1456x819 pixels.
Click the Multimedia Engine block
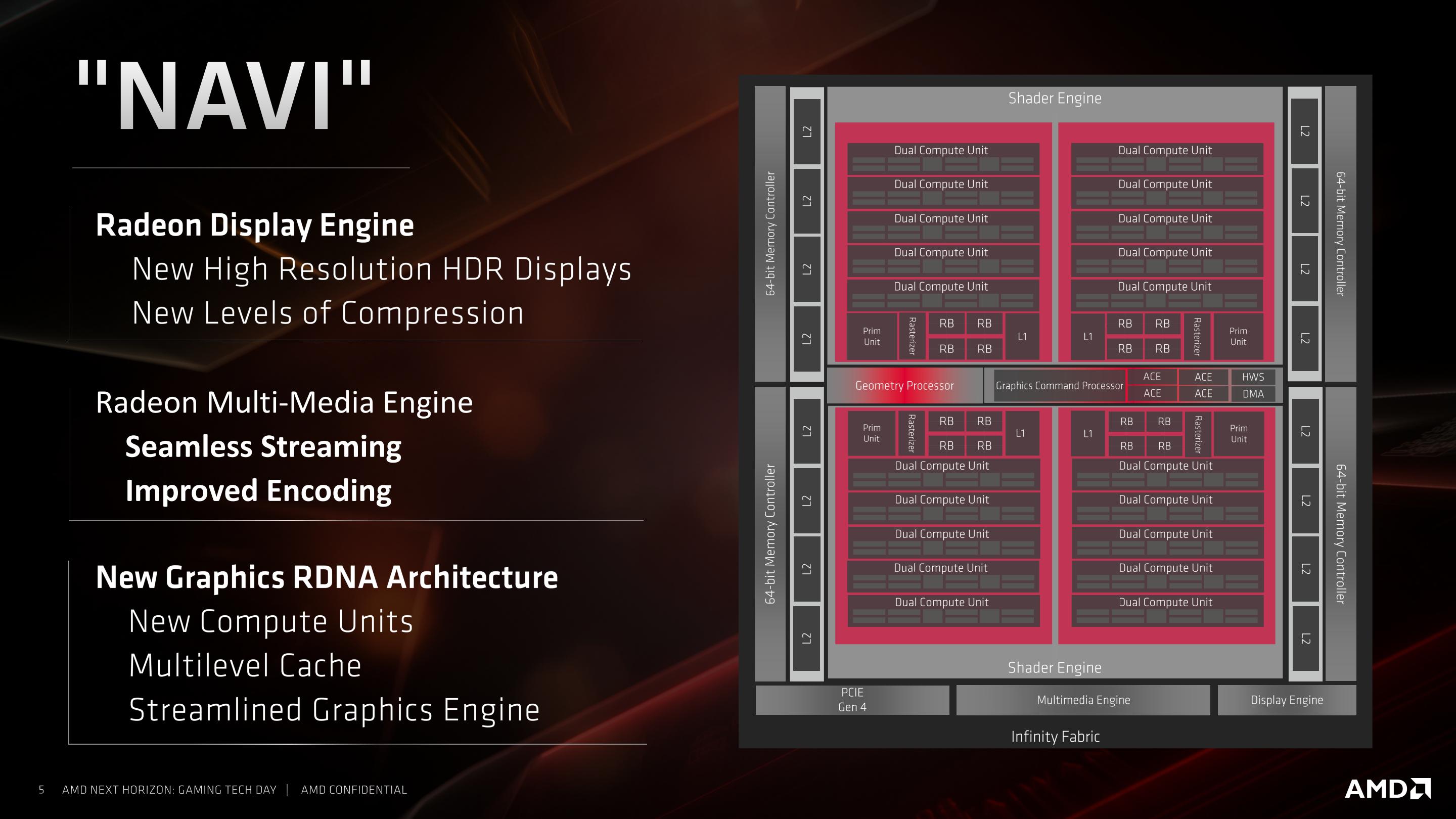[1083, 700]
